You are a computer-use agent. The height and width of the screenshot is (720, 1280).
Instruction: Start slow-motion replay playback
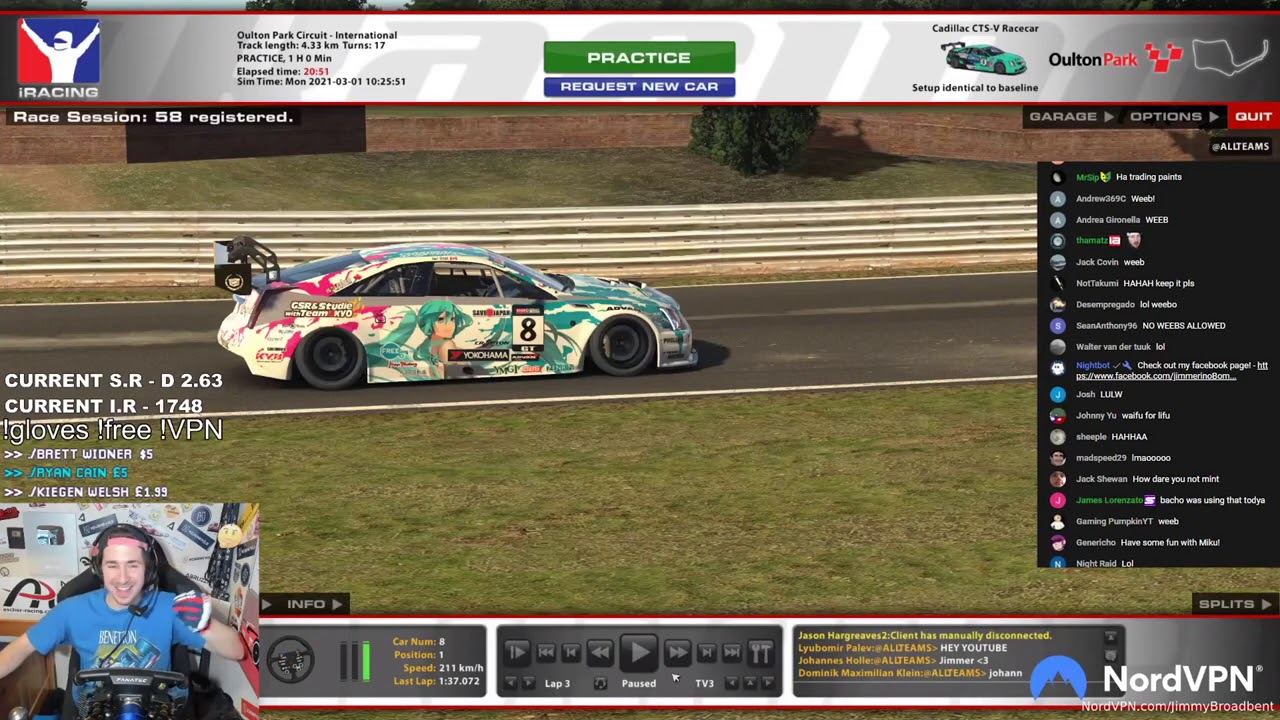pos(517,653)
